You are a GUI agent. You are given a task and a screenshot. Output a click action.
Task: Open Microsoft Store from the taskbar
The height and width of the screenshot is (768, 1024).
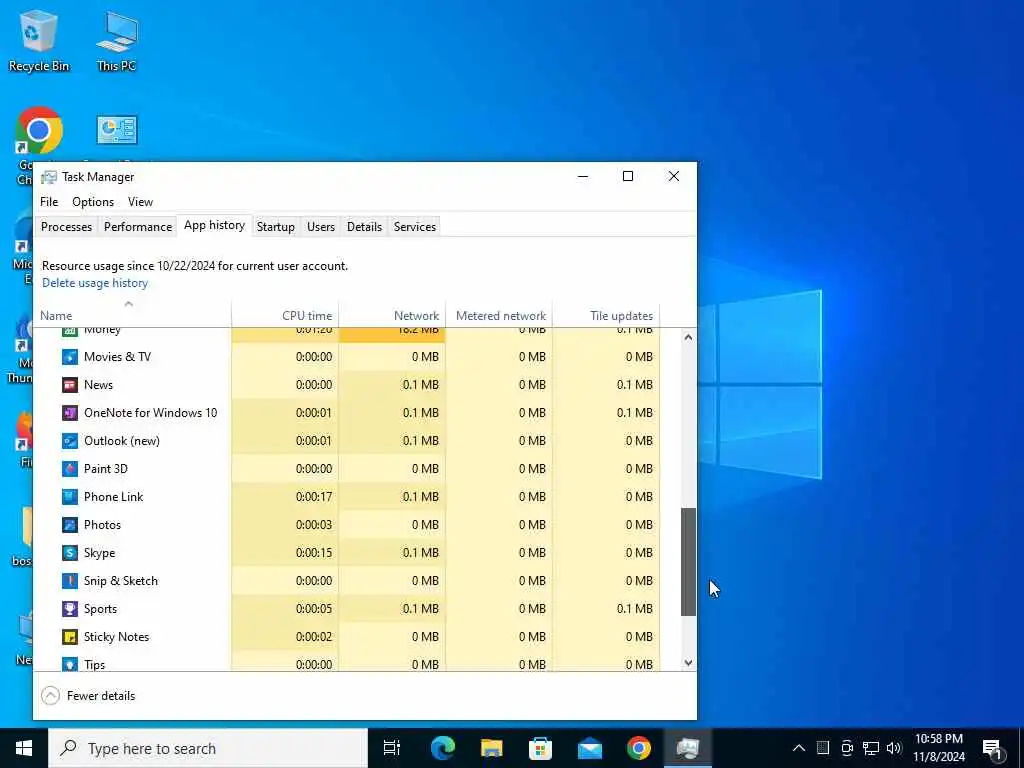tap(540, 748)
